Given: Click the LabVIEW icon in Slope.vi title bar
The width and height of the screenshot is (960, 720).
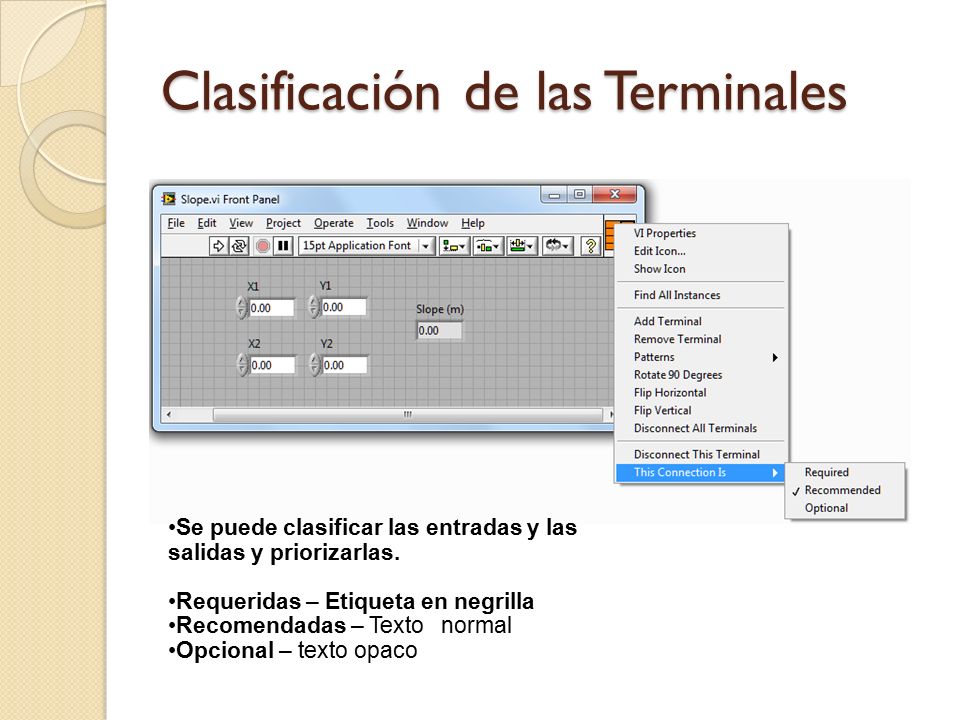Looking at the screenshot, I should (168, 199).
